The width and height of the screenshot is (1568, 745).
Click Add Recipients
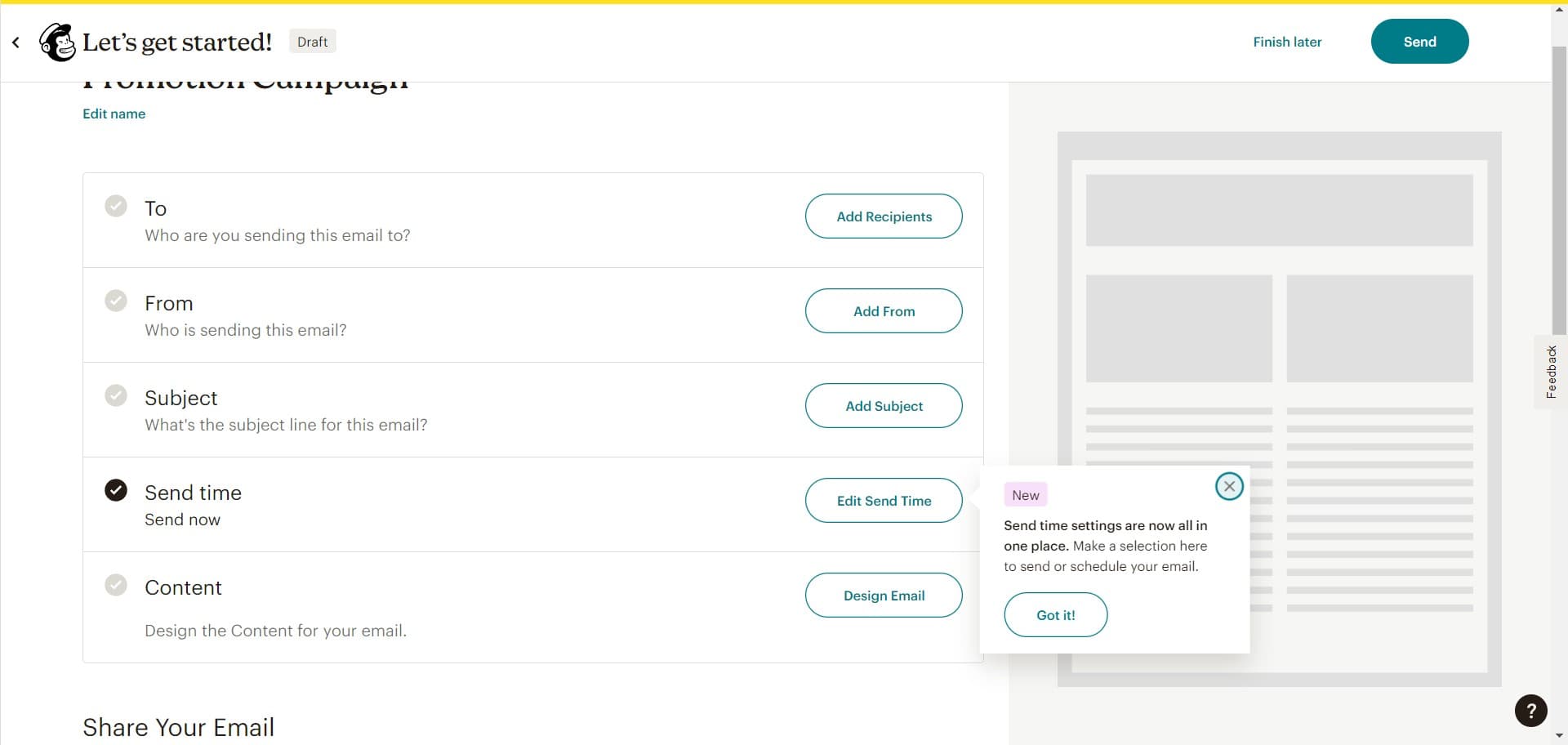click(x=884, y=216)
